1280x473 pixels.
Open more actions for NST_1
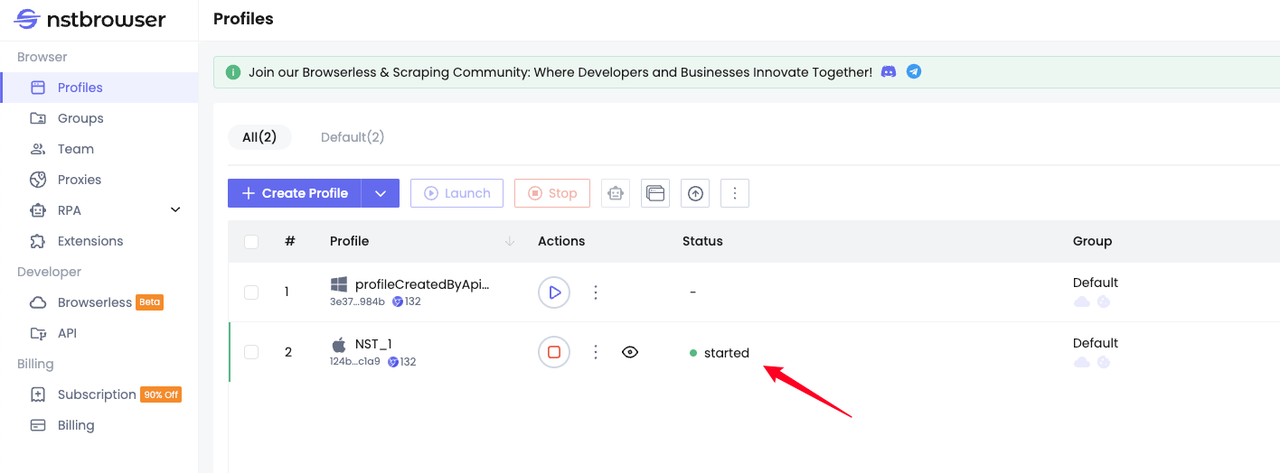click(x=596, y=352)
